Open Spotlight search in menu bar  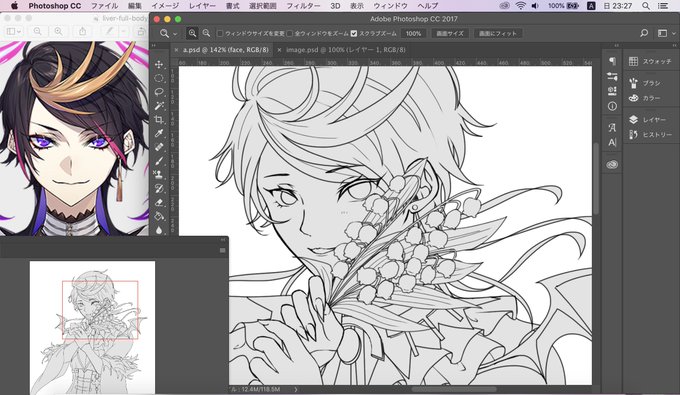tap(646, 6)
